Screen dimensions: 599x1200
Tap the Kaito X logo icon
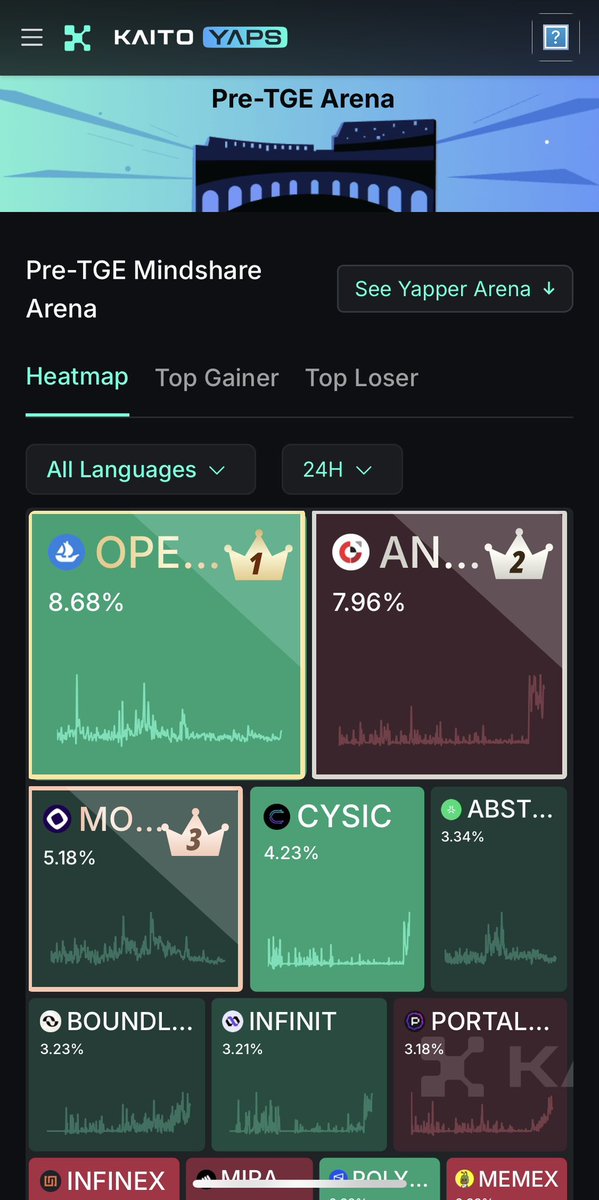[x=77, y=38]
